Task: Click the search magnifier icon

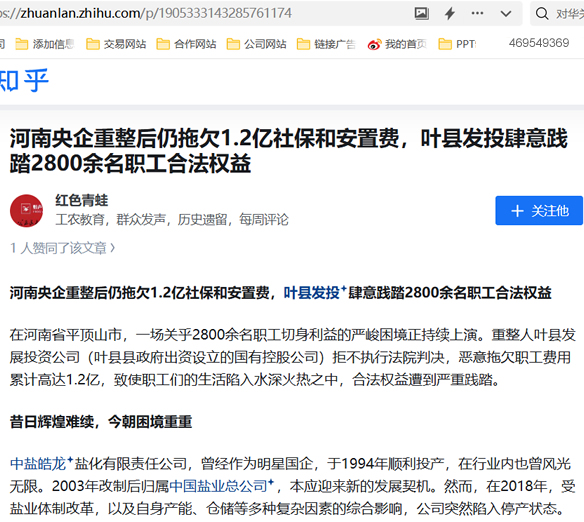Action: pyautogui.click(x=542, y=14)
